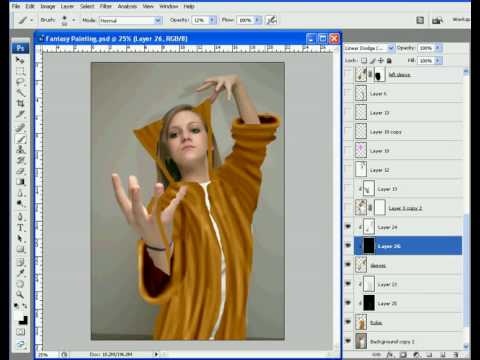Open status bar info arrow
Image resolution: width=480 pixels, height=360 pixels.
156,354
